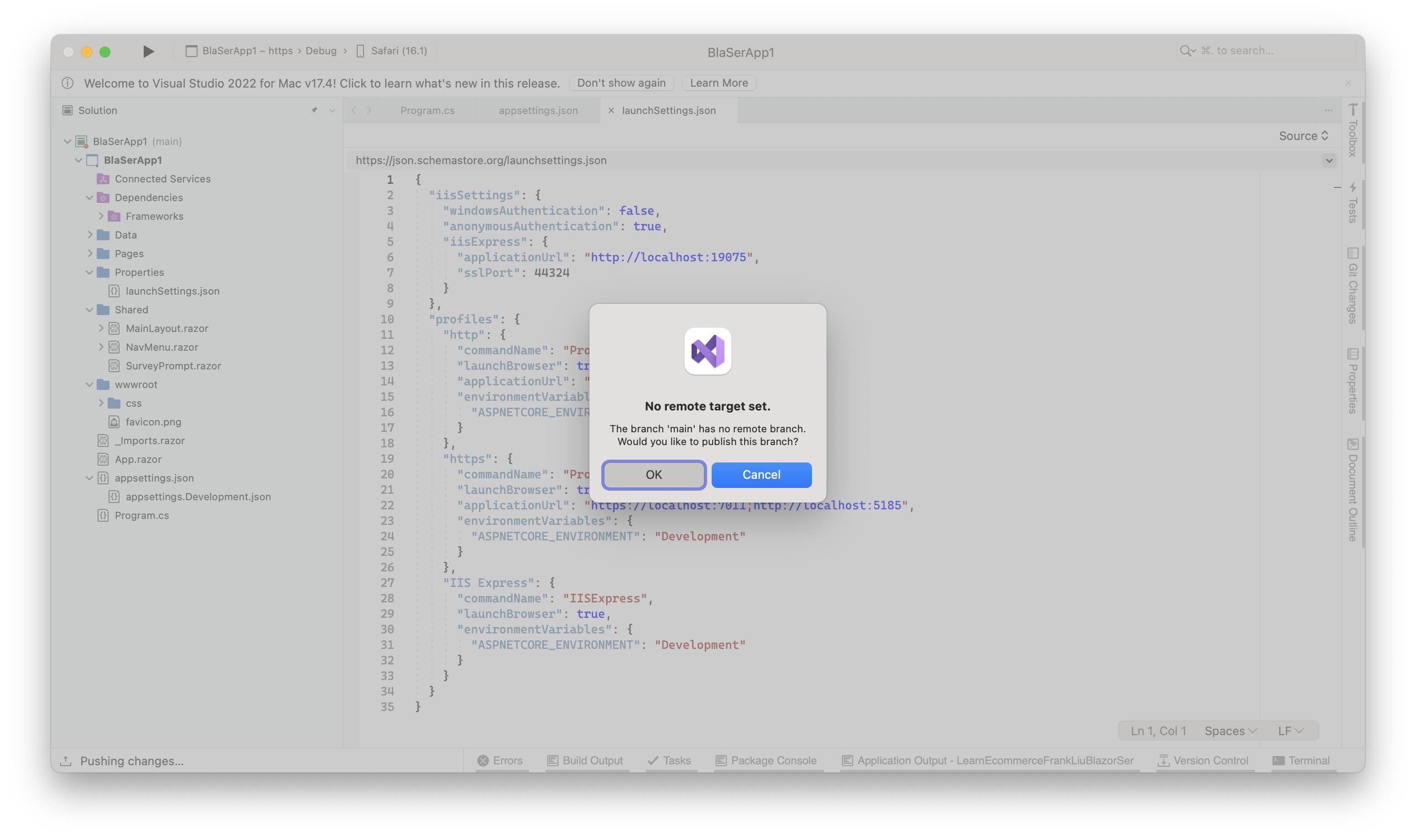Switch to the Program.cs tab

427,110
